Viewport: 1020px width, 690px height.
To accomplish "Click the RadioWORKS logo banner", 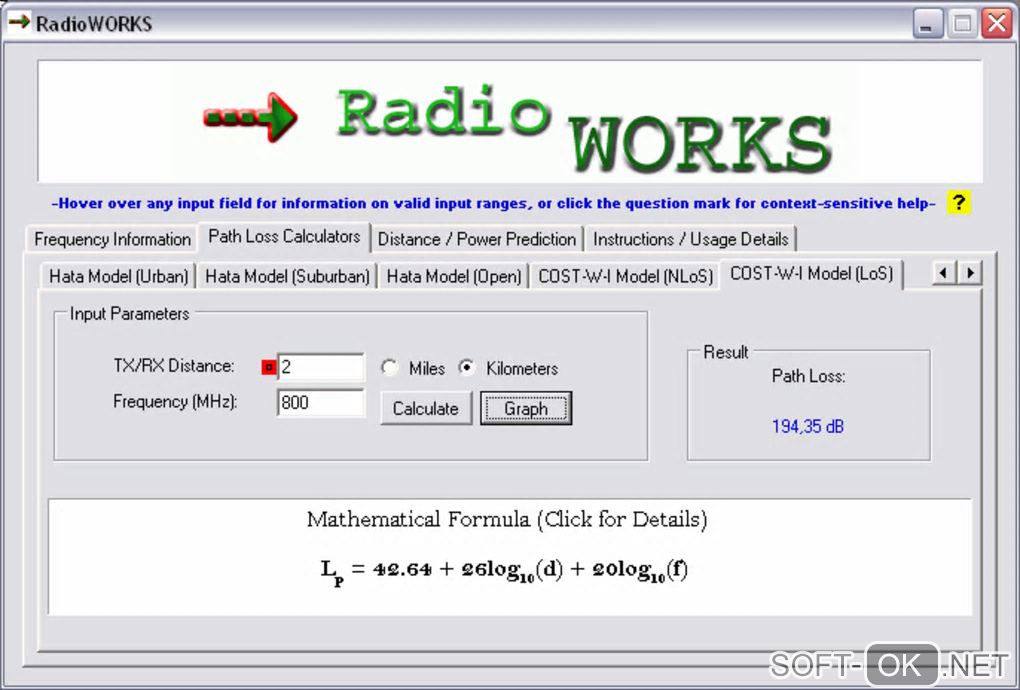I will pyautogui.click(x=509, y=122).
